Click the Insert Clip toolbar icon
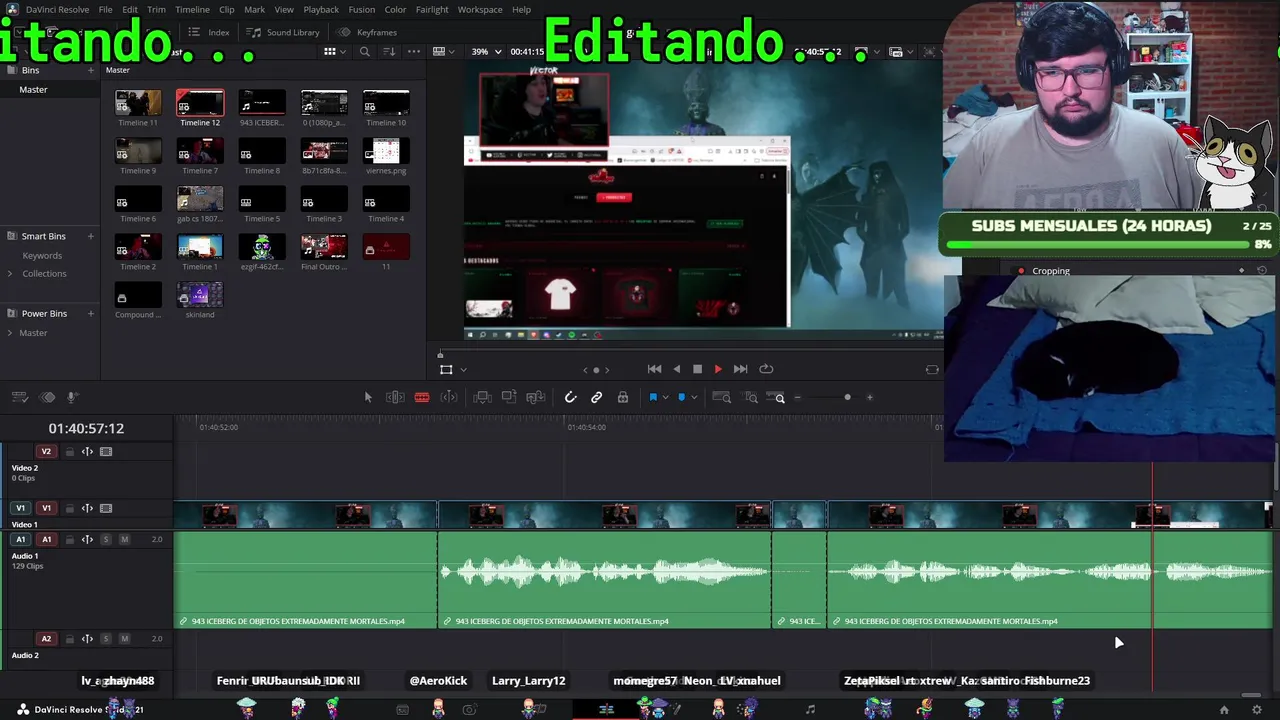 482,397
